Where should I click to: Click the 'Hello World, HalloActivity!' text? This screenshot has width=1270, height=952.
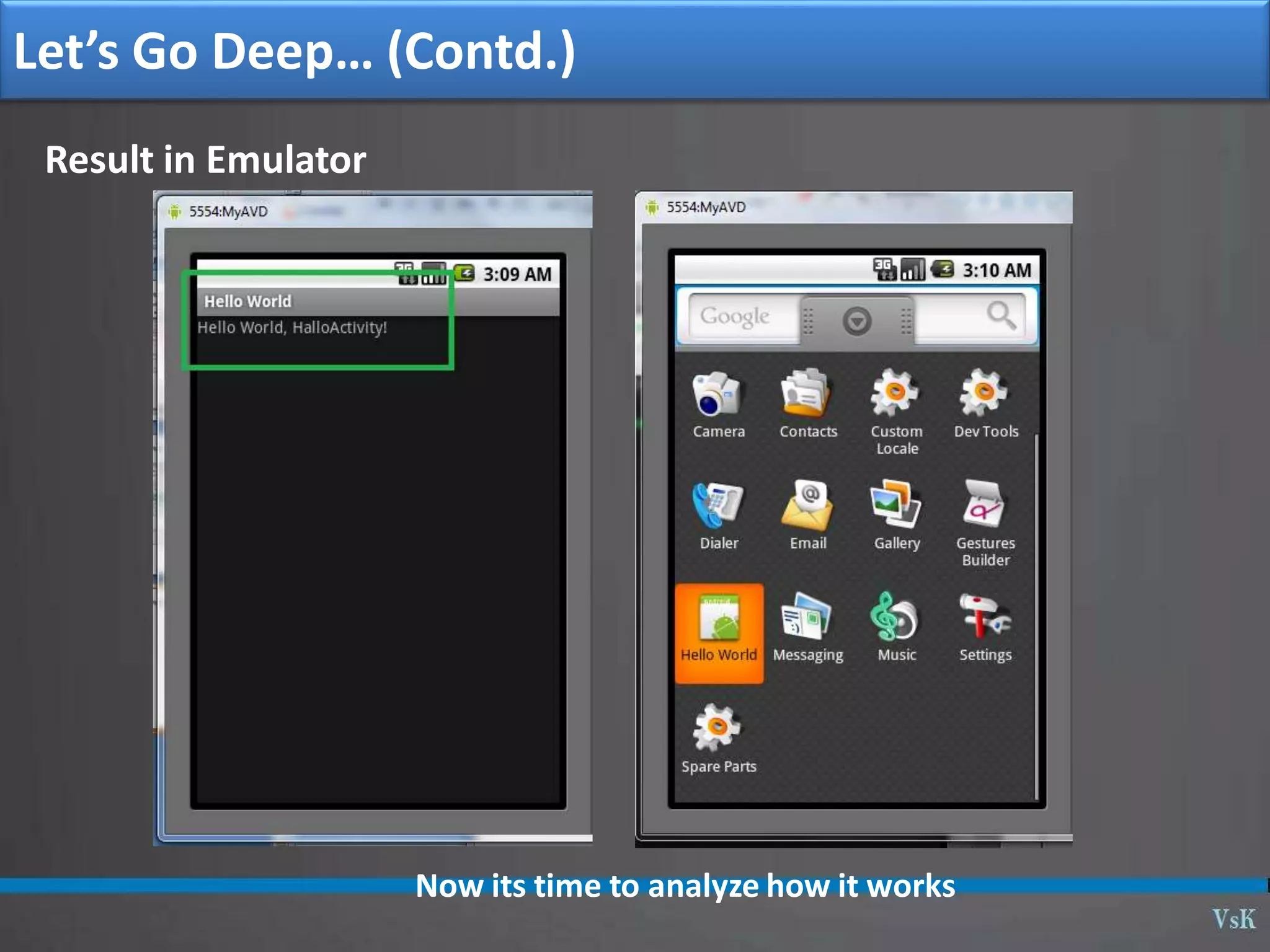292,327
